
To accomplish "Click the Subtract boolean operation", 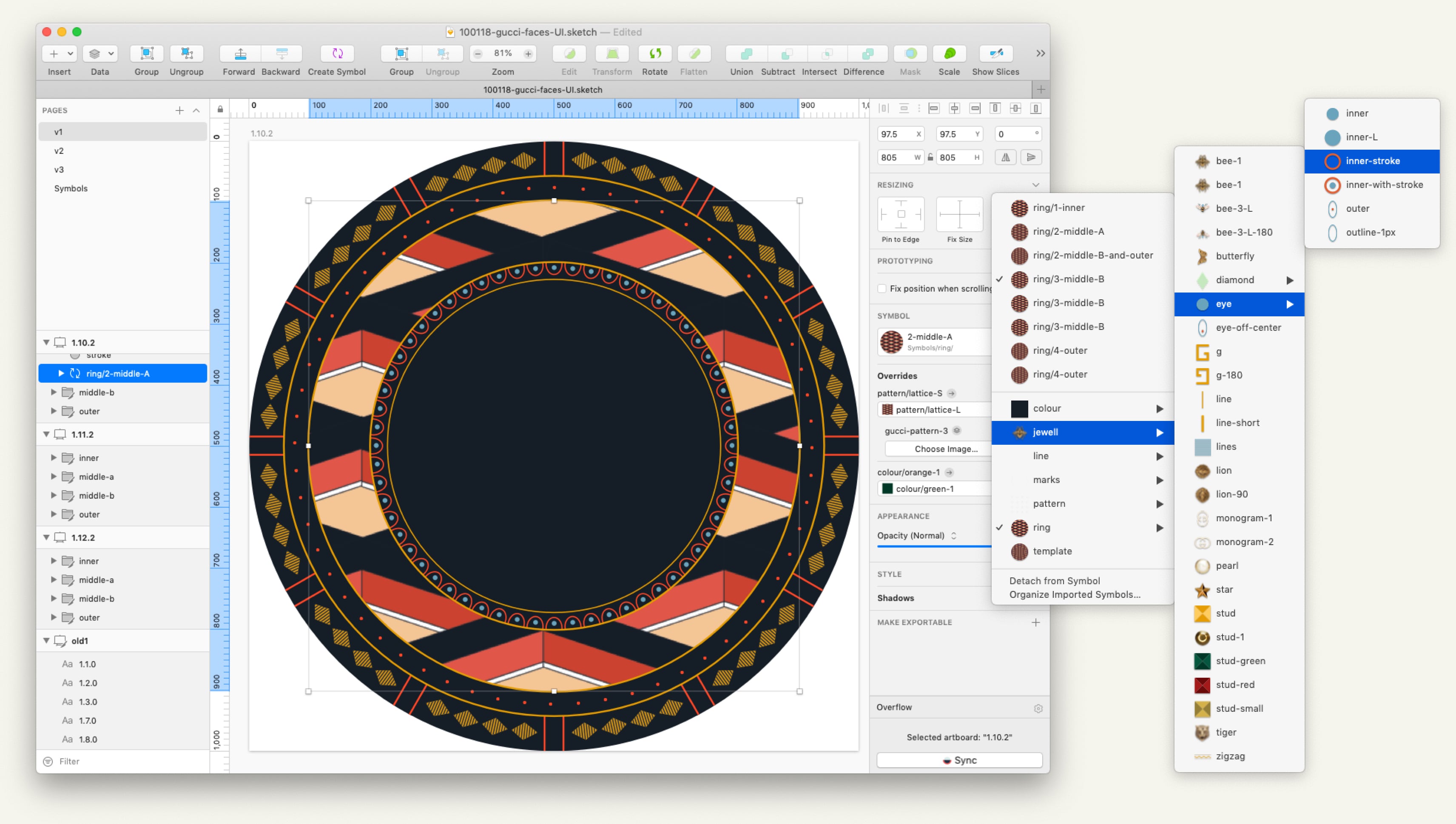I will pos(787,53).
